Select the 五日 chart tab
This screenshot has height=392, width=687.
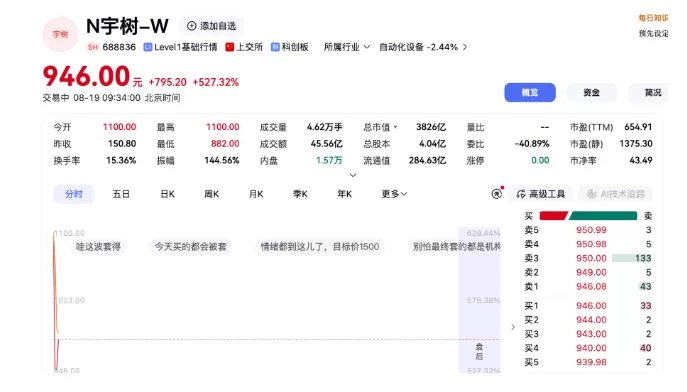[x=121, y=194]
